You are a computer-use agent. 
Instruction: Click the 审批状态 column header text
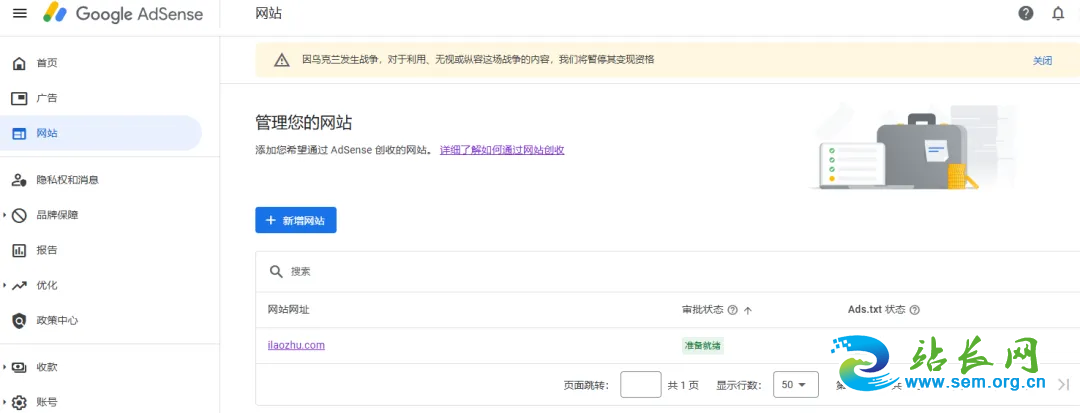pyautogui.click(x=703, y=310)
